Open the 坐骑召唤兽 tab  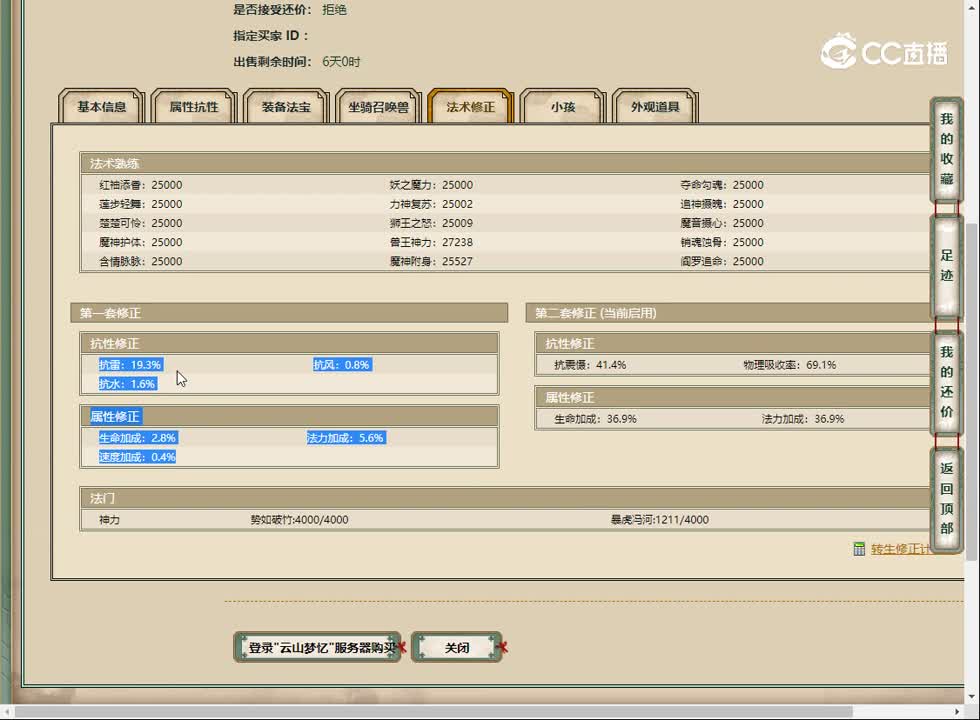tap(378, 108)
